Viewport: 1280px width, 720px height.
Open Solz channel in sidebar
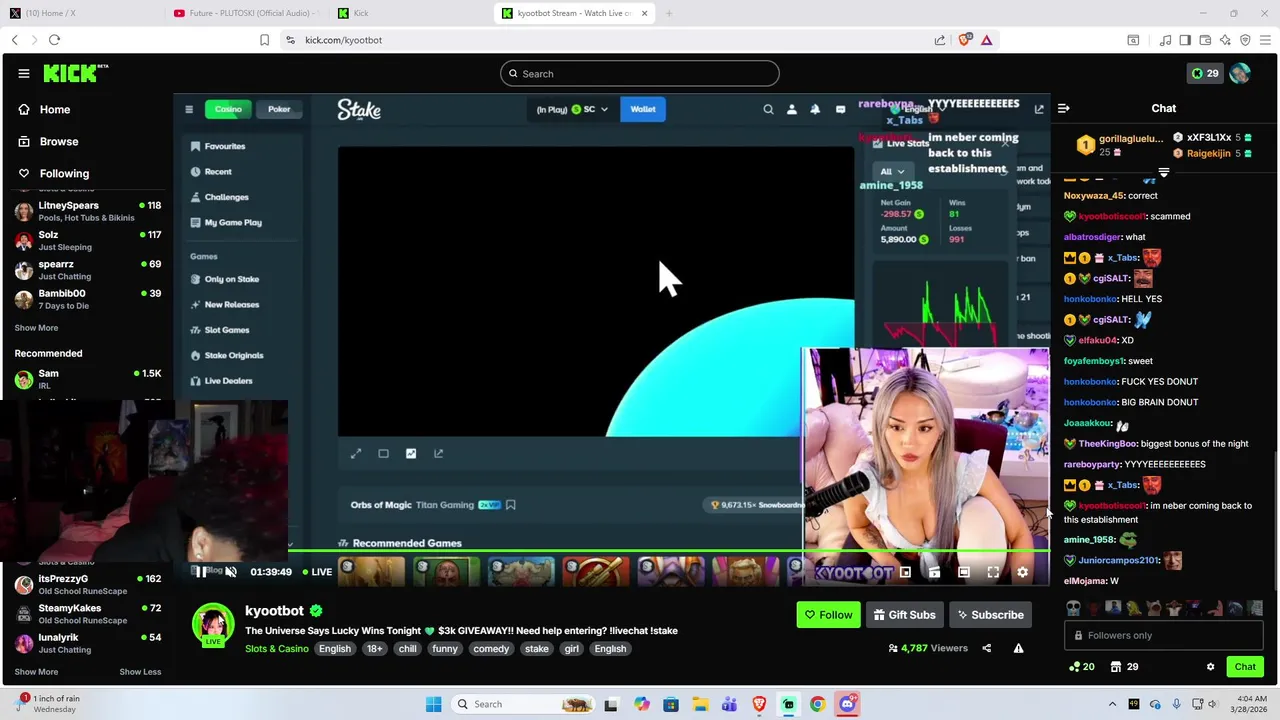pos(87,240)
